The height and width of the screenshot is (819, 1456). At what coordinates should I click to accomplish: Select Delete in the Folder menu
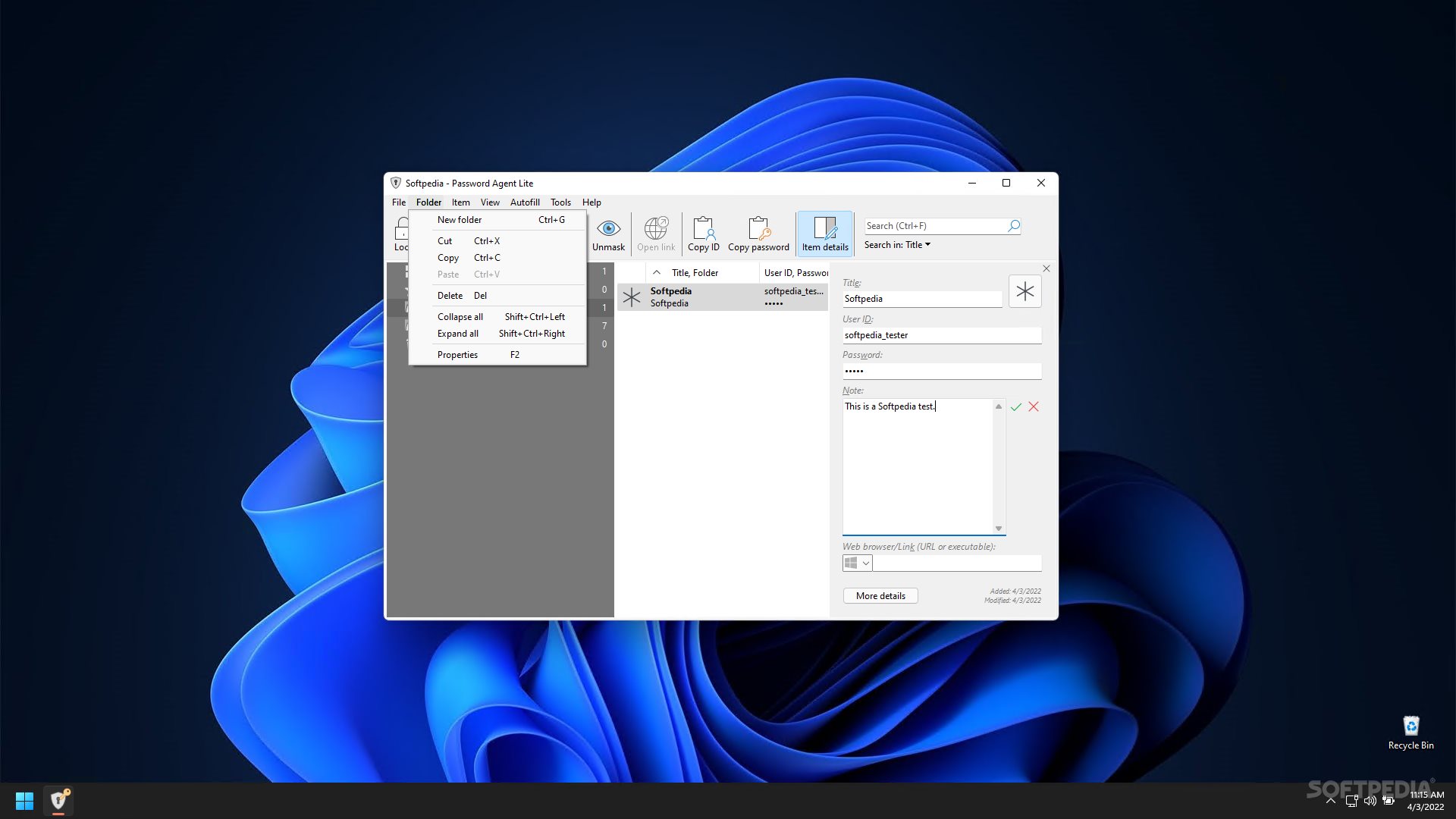[x=497, y=296]
